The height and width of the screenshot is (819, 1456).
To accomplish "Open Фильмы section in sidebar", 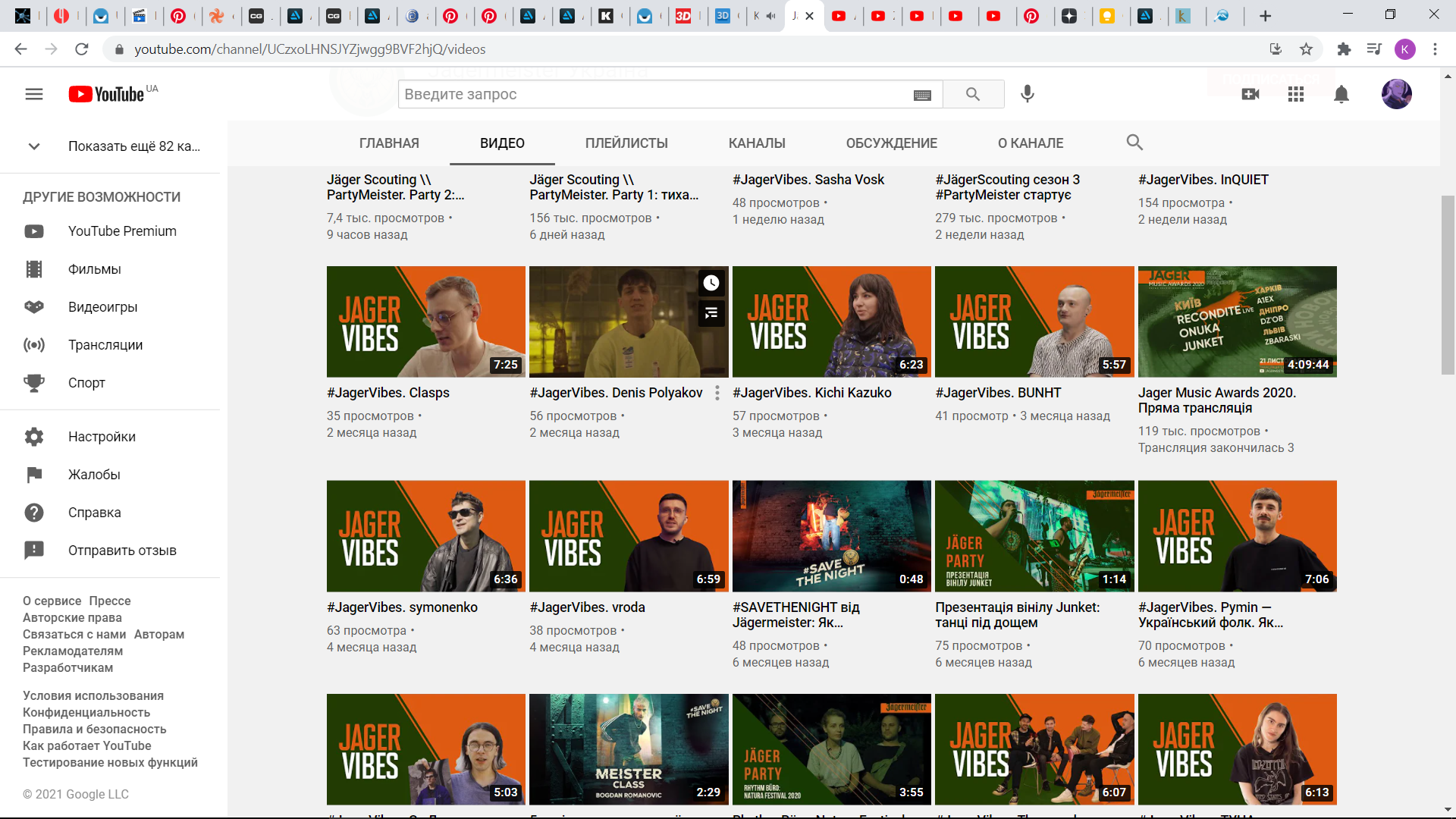I will [110, 269].
